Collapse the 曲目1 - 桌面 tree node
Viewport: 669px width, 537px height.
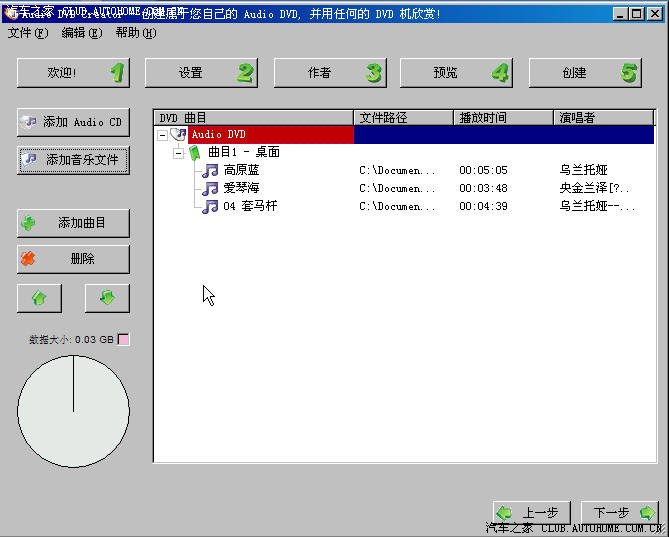178,152
